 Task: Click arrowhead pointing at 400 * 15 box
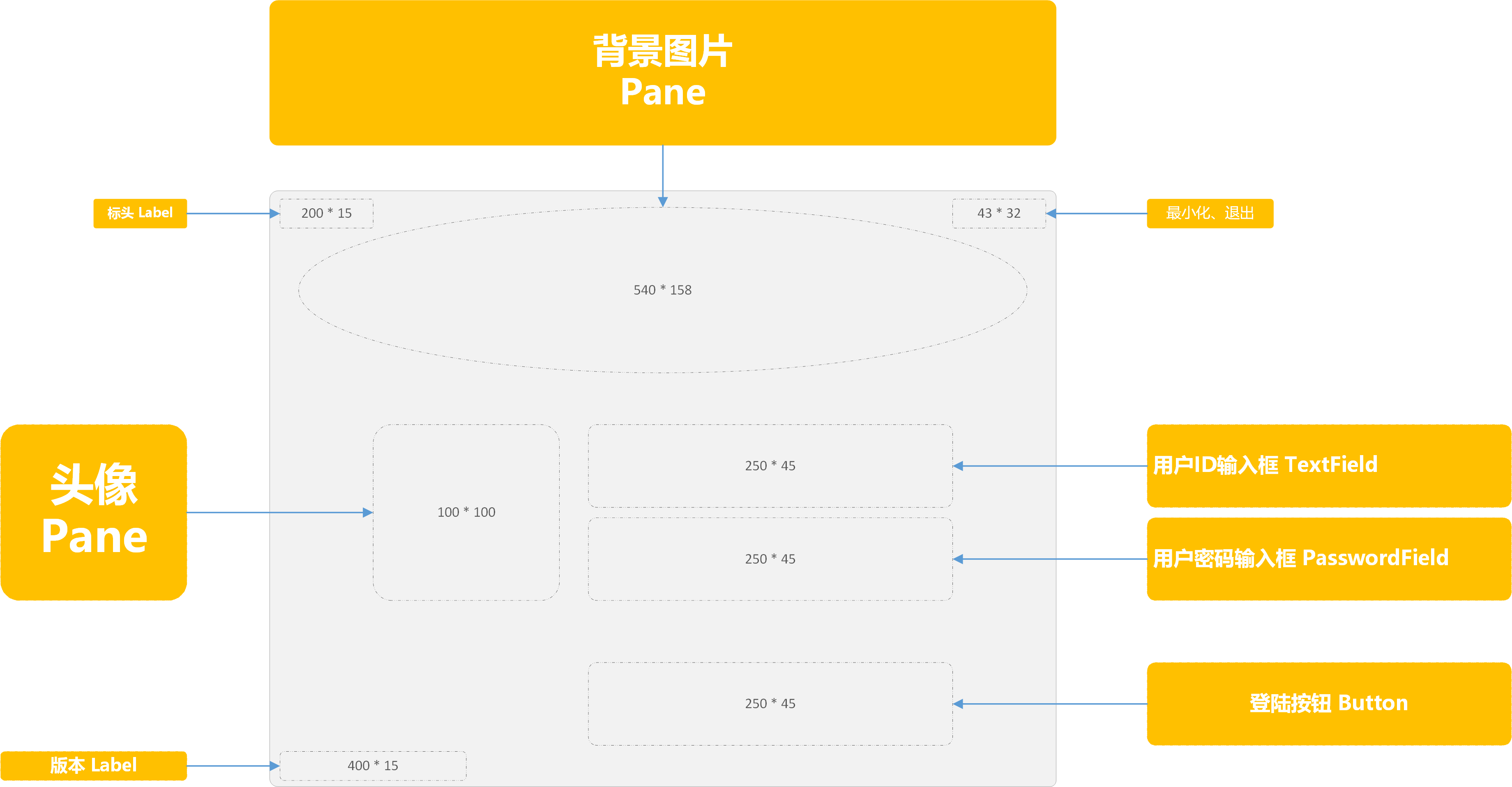point(275,766)
